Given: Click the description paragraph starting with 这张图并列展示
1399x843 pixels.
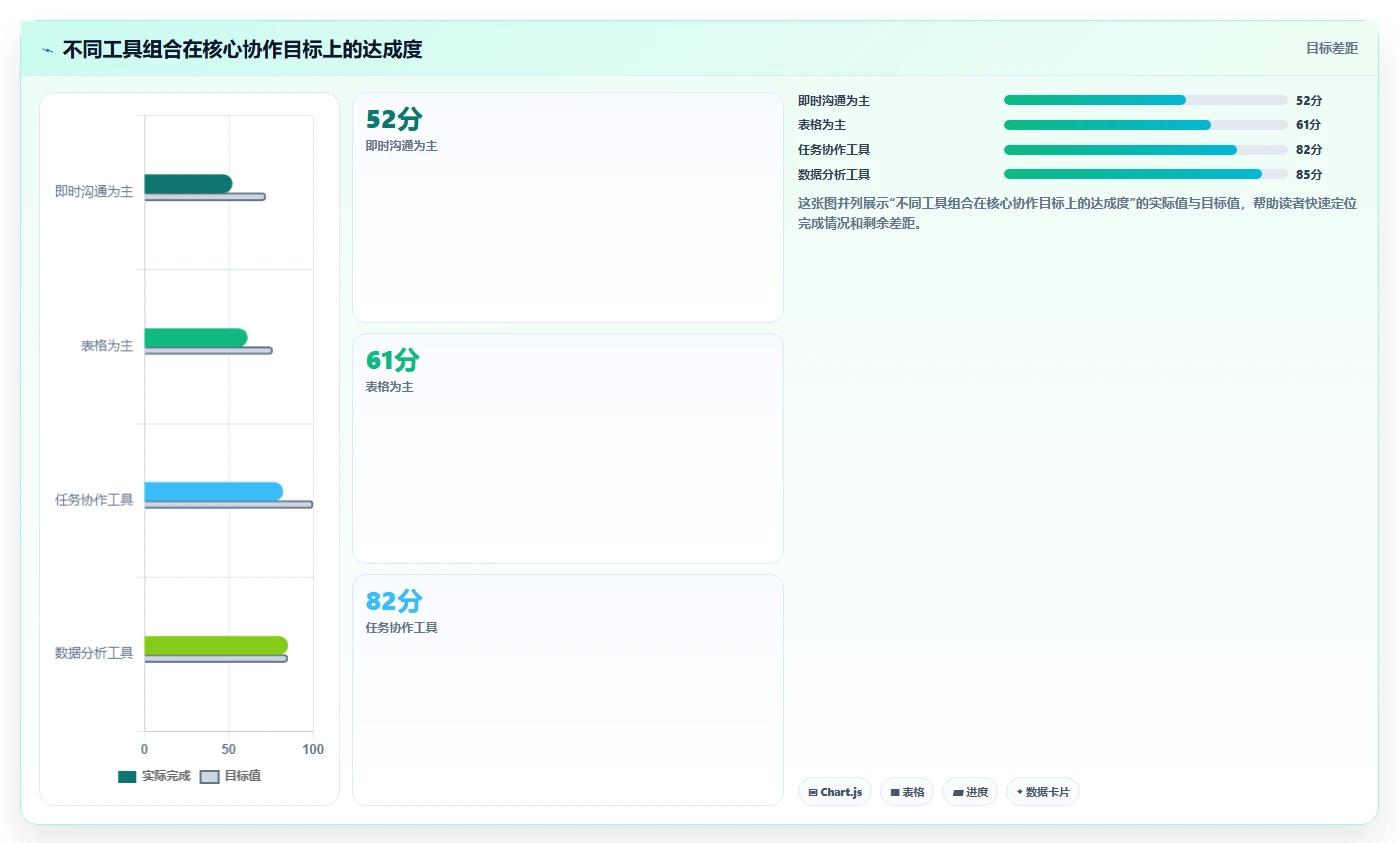Looking at the screenshot, I should pyautogui.click(x=1078, y=213).
